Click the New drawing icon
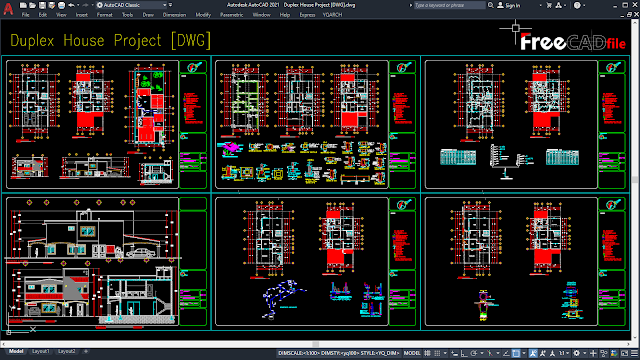The width and height of the screenshot is (640, 360). [x=23, y=5]
